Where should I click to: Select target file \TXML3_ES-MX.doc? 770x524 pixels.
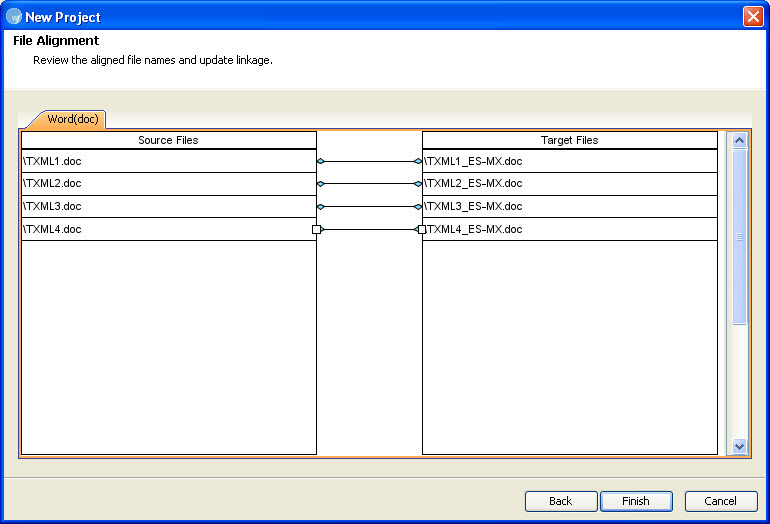point(570,206)
